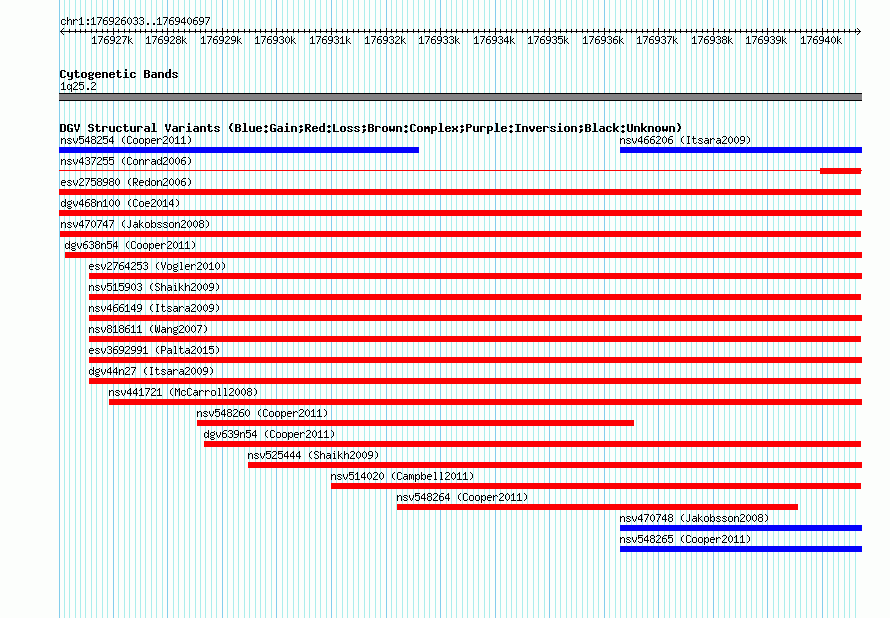Open nsv441721 (McCarroll2008) label
The width and height of the screenshot is (890, 618).
coord(183,392)
